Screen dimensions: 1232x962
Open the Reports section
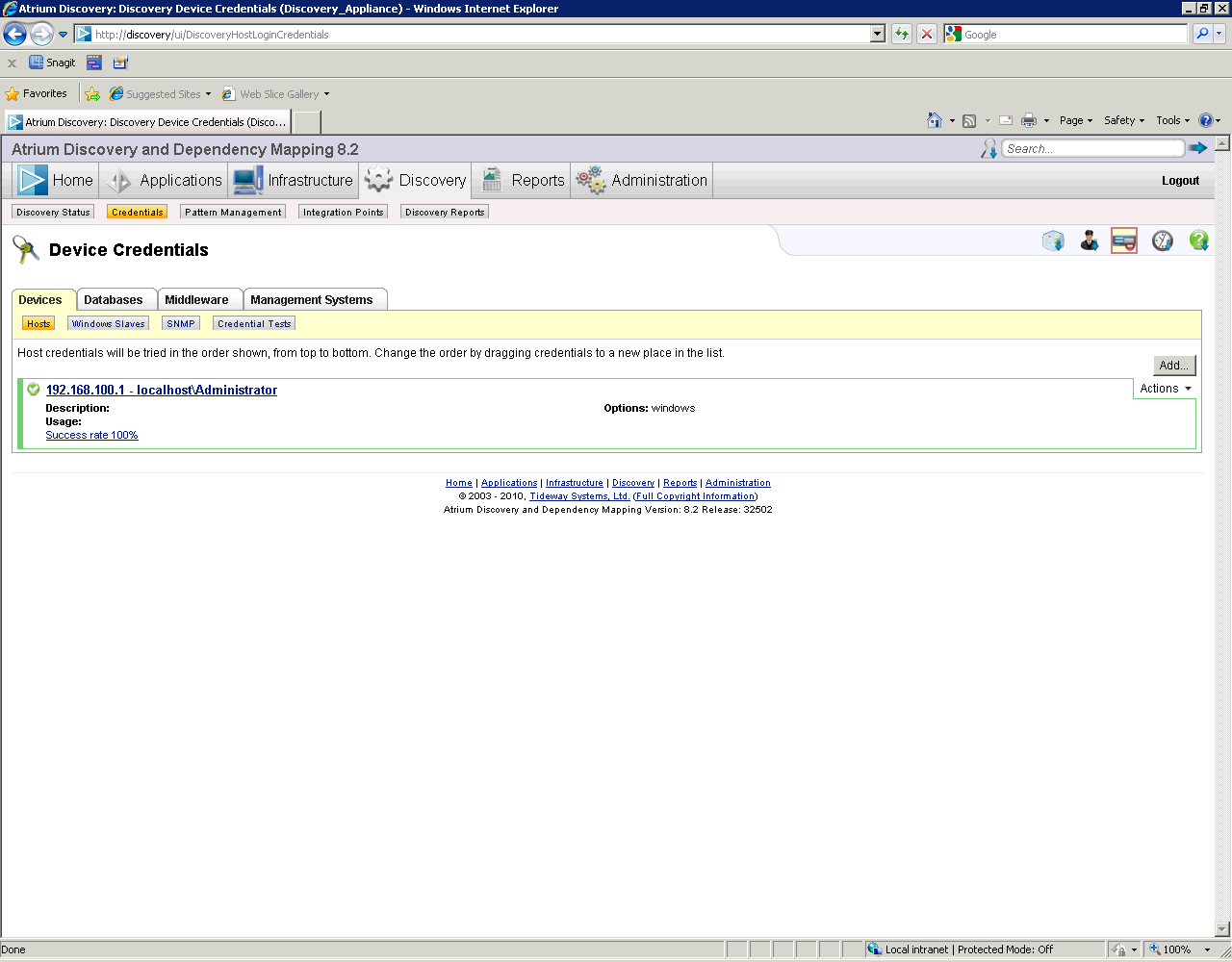click(x=523, y=180)
